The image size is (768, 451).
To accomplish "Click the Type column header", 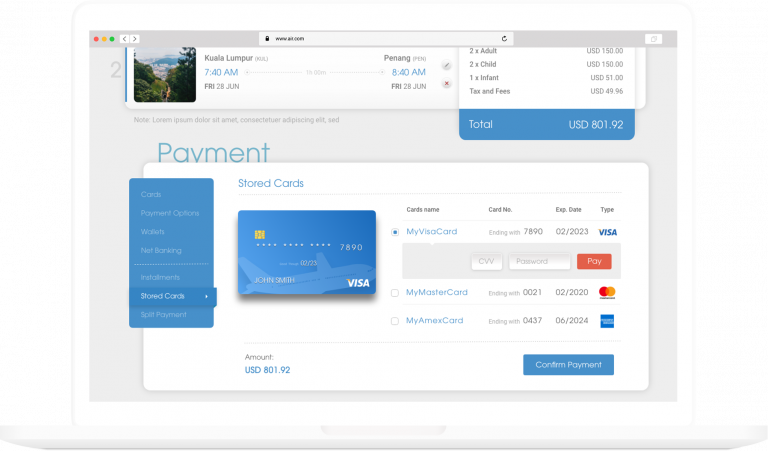I will pyautogui.click(x=607, y=210).
